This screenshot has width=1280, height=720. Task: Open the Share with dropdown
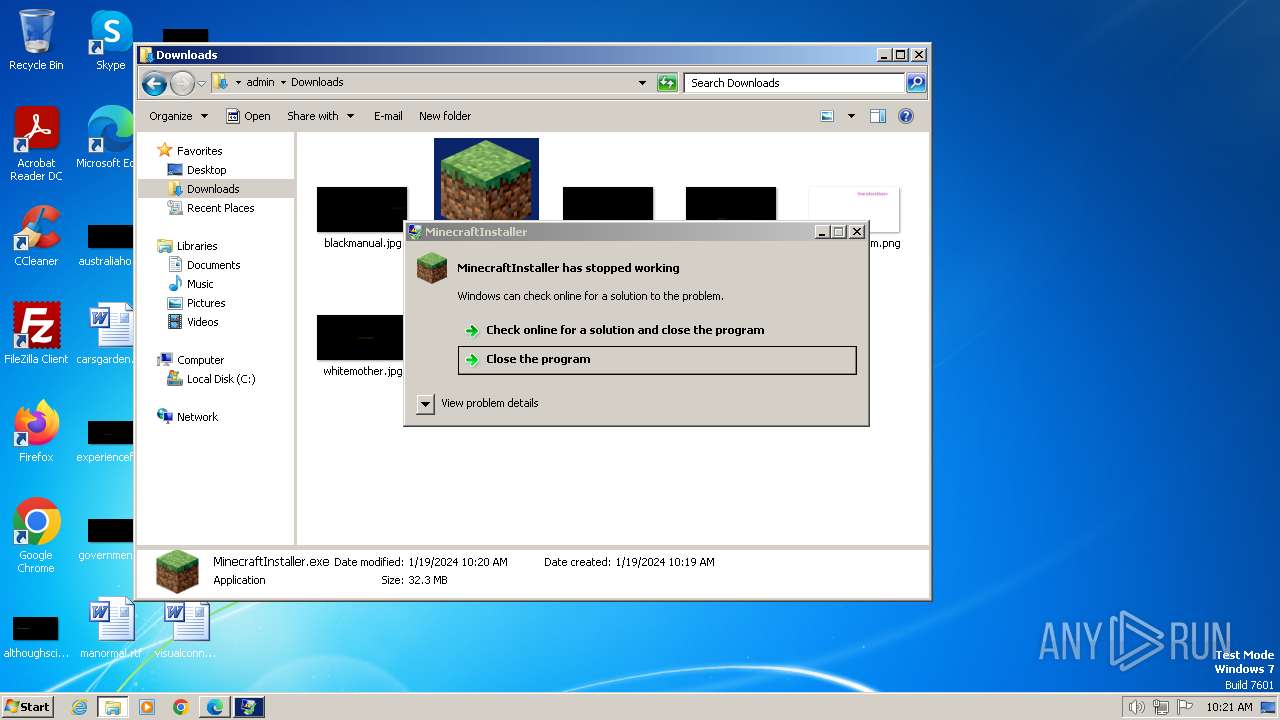pos(320,116)
